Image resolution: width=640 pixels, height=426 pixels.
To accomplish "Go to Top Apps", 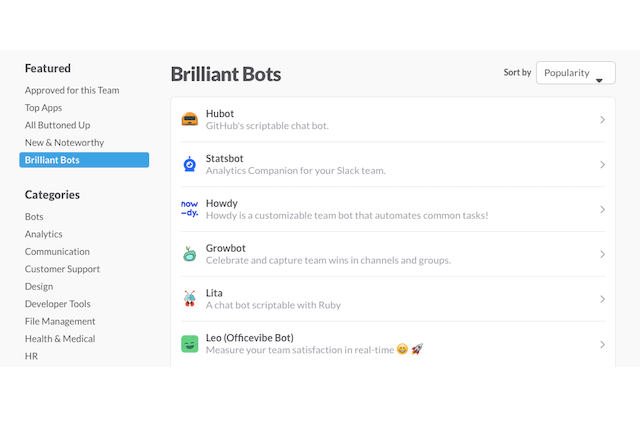I will click(43, 108).
